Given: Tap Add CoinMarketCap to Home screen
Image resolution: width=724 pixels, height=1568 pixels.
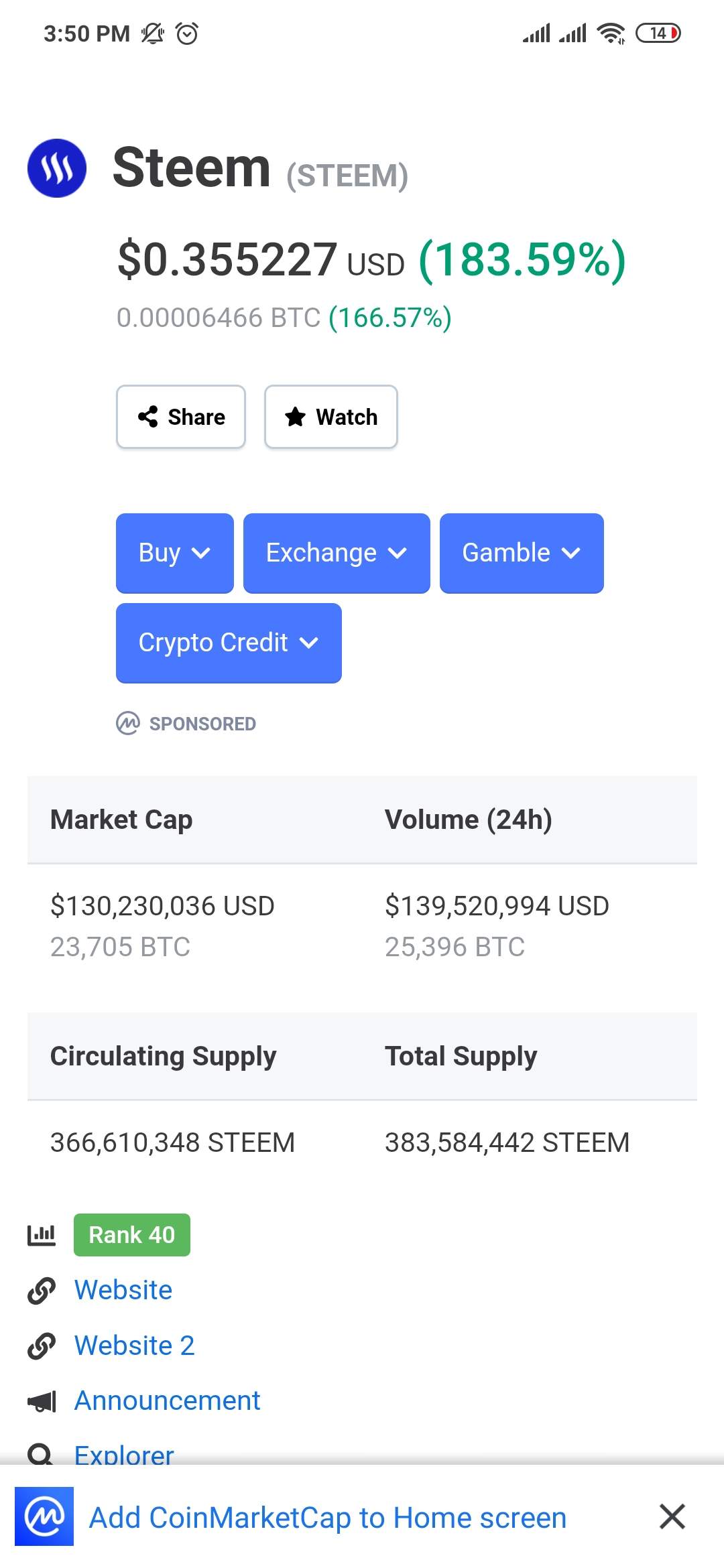Looking at the screenshot, I should point(328,1518).
